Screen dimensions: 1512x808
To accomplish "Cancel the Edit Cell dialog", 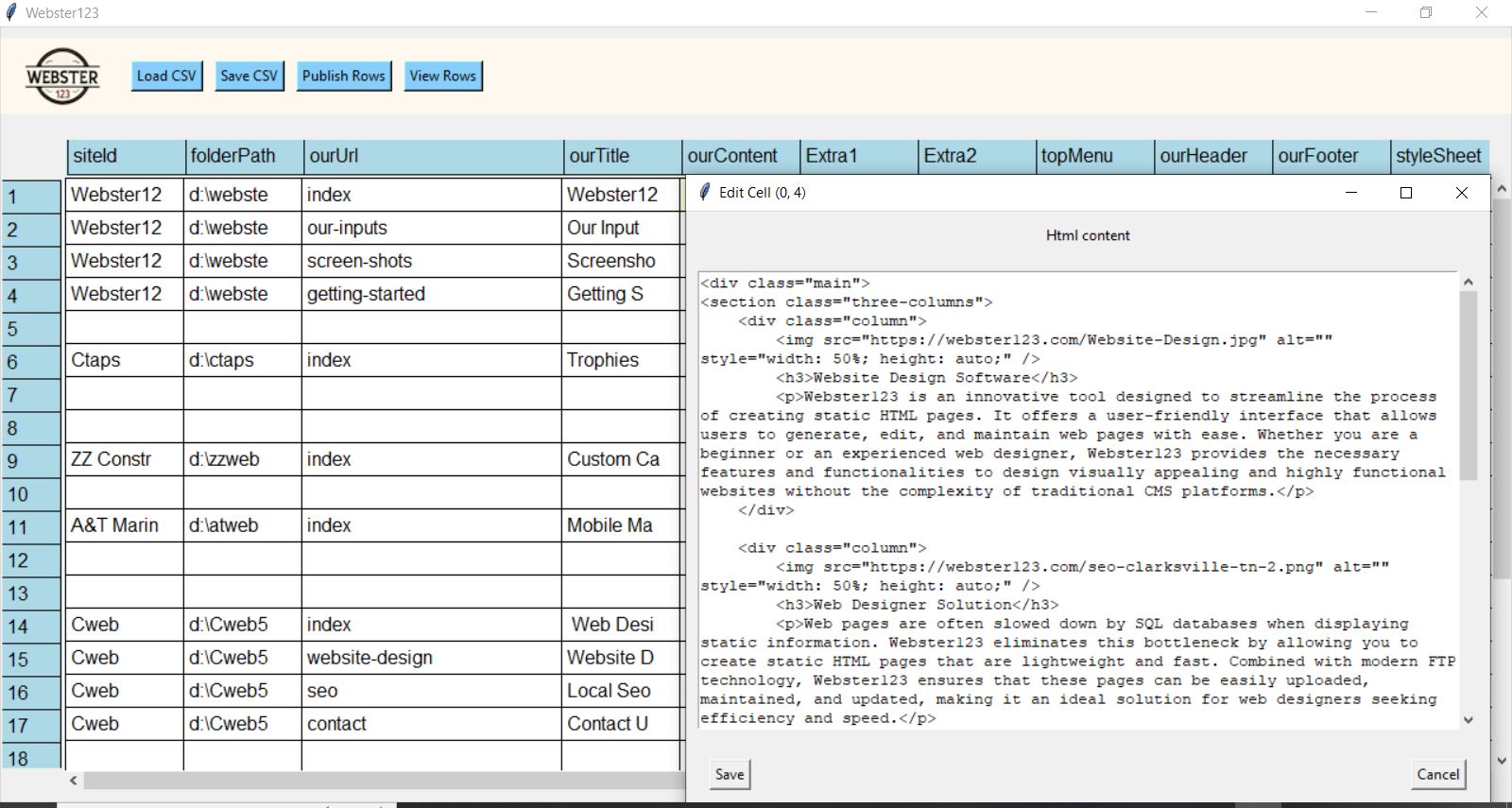I will point(1437,774).
